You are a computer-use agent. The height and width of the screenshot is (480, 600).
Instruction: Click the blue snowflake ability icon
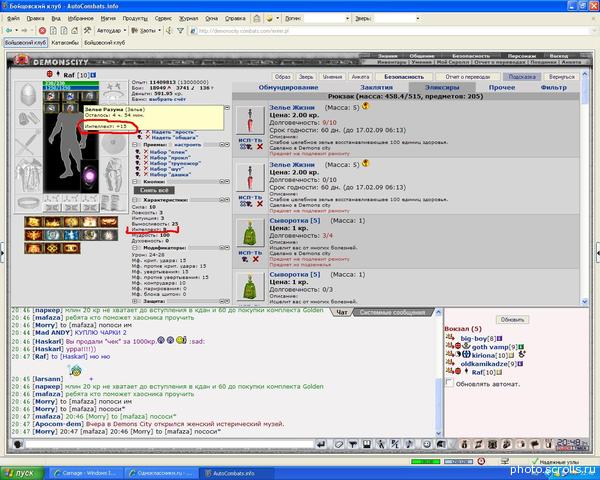point(71,235)
